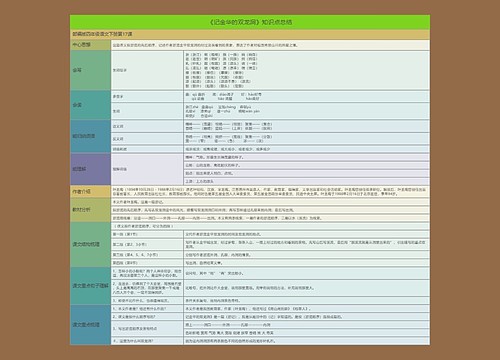Select the tan subtitle row under the title
The image size is (500, 360).
(250, 34)
